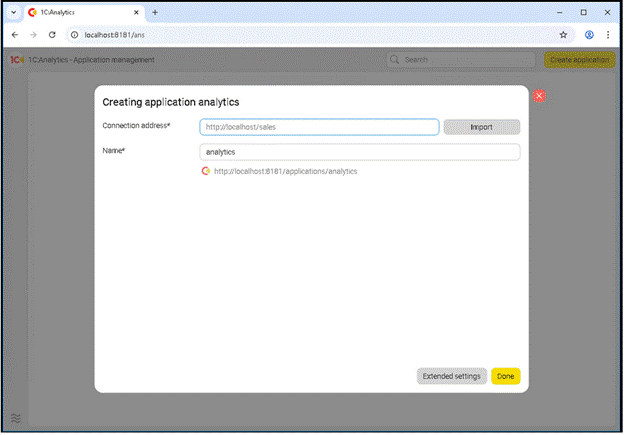This screenshot has height=435, width=624.
Task: Bookmark this page with the star icon
Action: tap(564, 34)
